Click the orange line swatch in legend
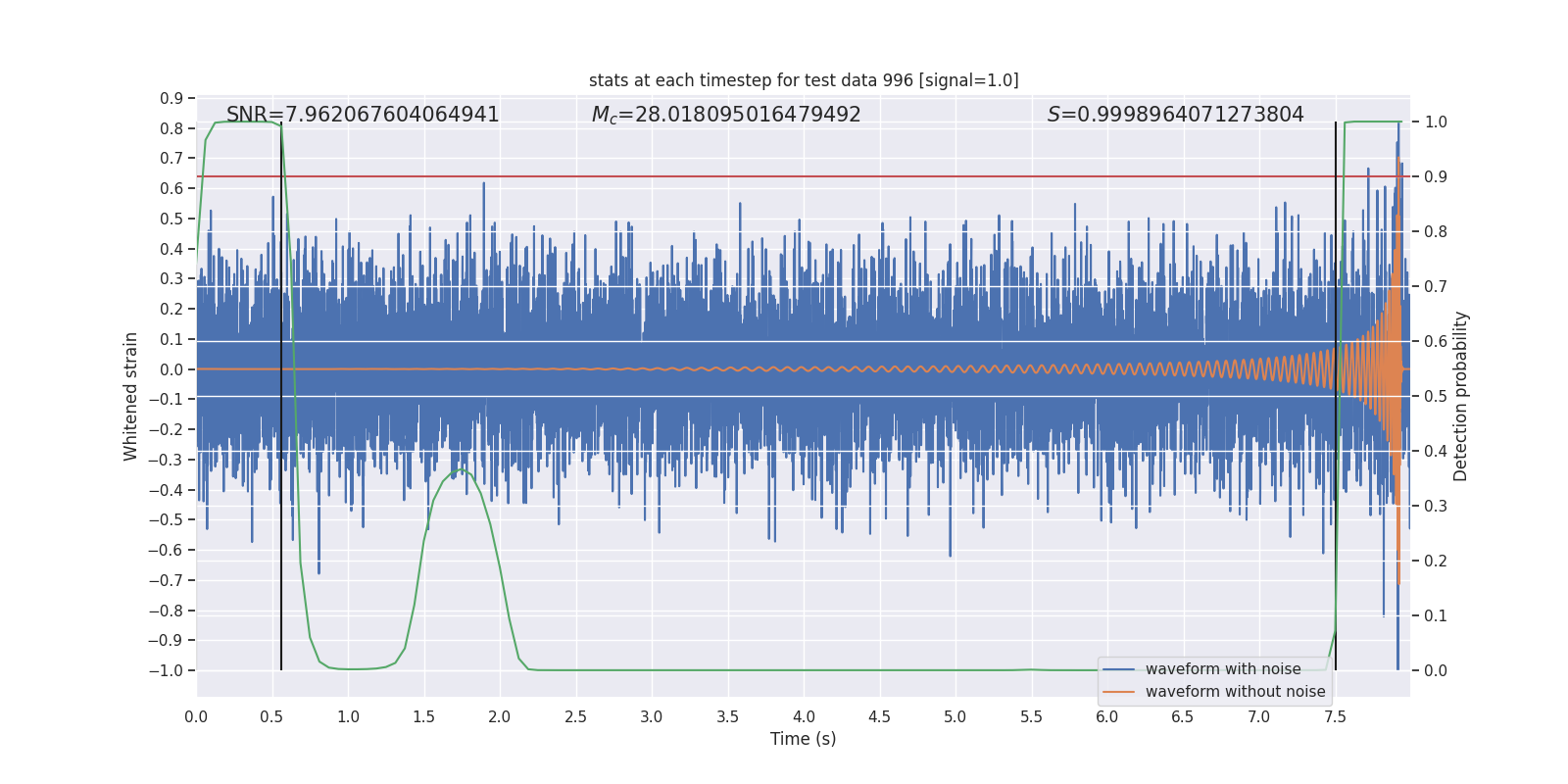The height and width of the screenshot is (784, 1568). pos(1119,692)
